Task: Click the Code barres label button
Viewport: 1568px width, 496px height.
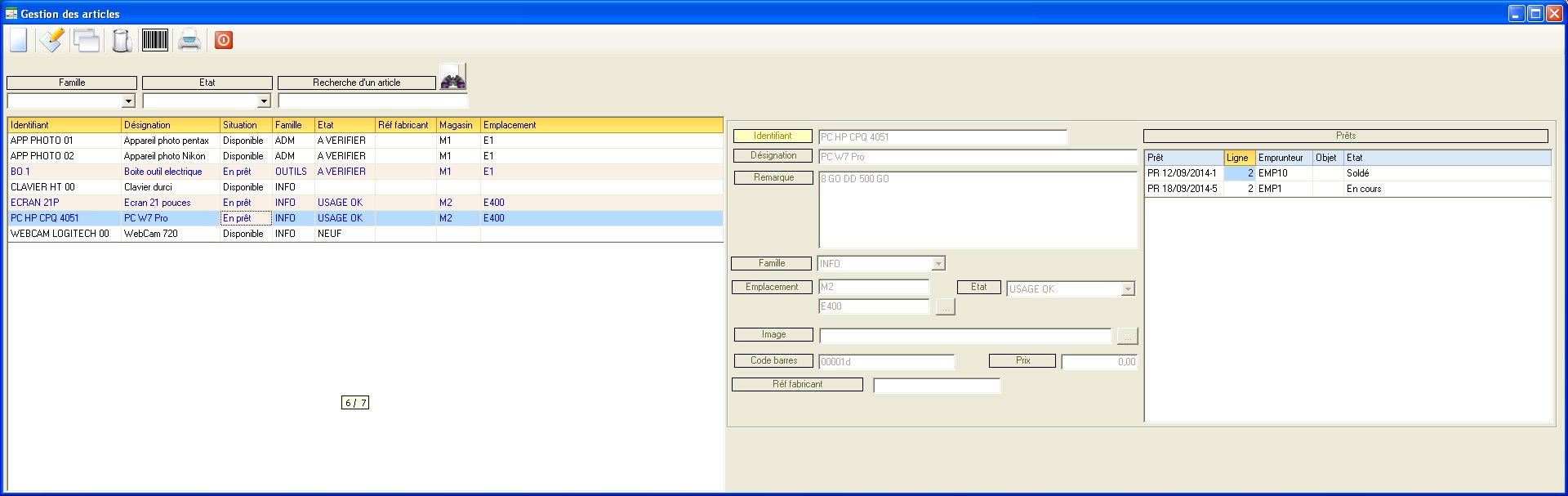Action: click(773, 360)
